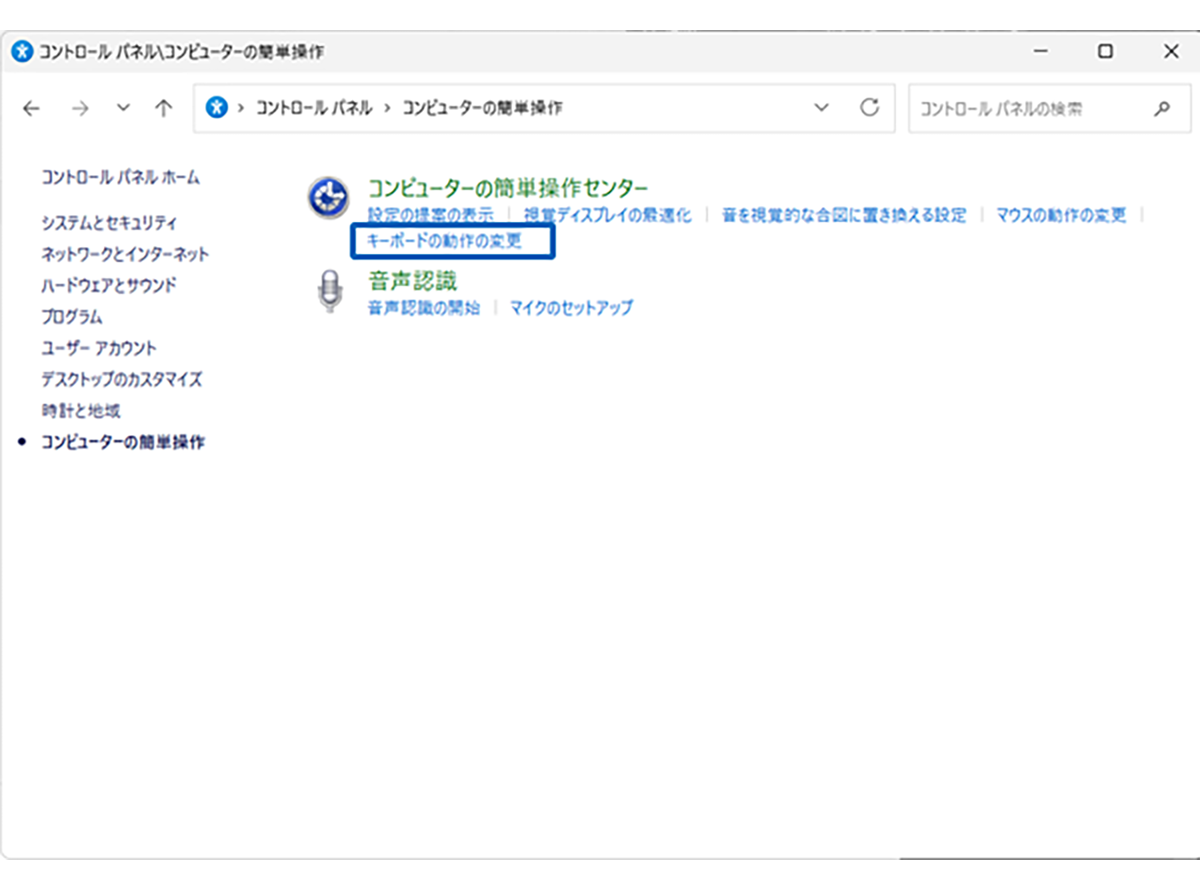Go back using the back arrow
1200x890 pixels.
point(31,107)
